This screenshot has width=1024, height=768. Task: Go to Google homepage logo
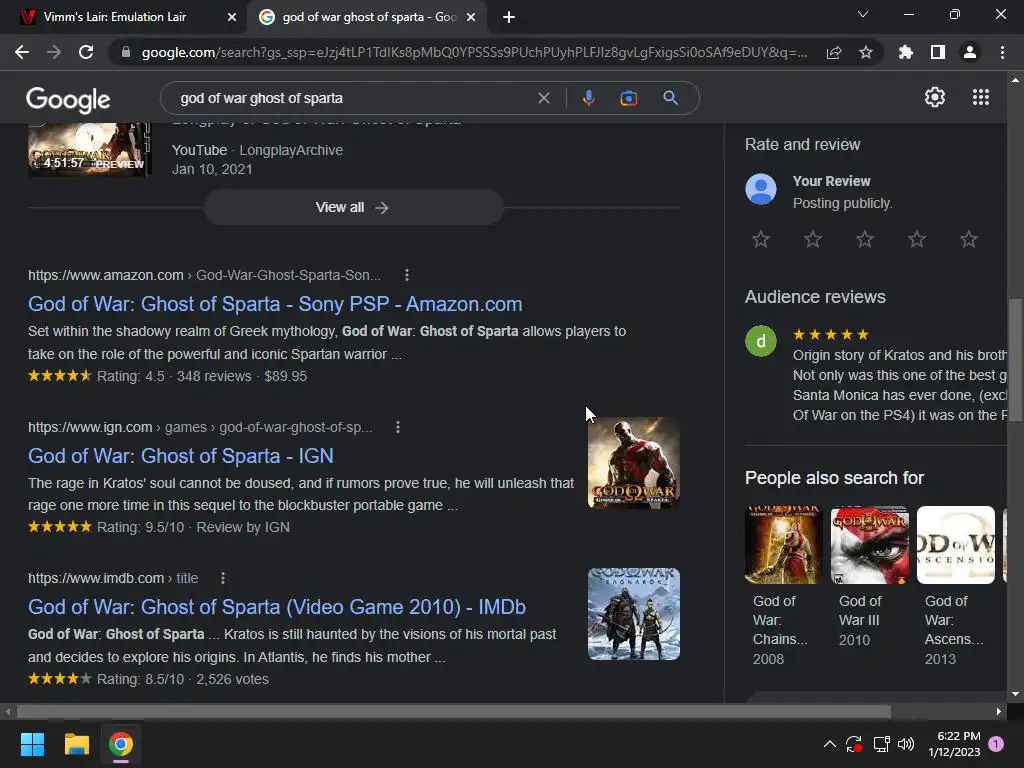point(68,99)
